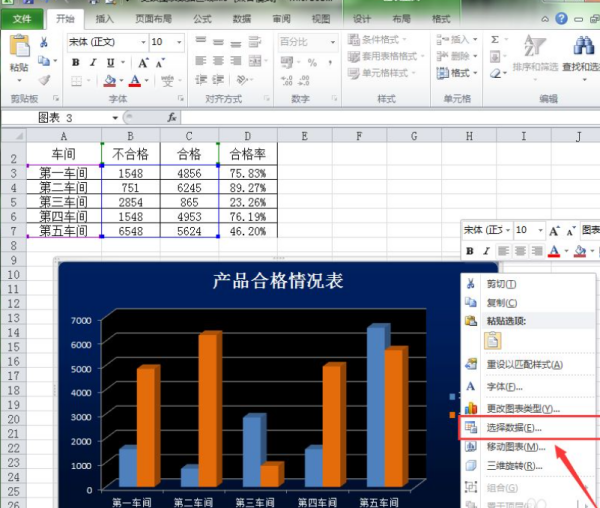The height and width of the screenshot is (508, 600).
Task: Switch to the 公式 ribbon tab
Action: (x=202, y=19)
